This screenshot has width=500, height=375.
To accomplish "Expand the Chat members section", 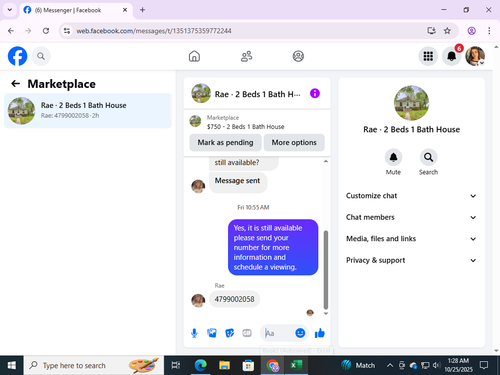I will point(411,217).
